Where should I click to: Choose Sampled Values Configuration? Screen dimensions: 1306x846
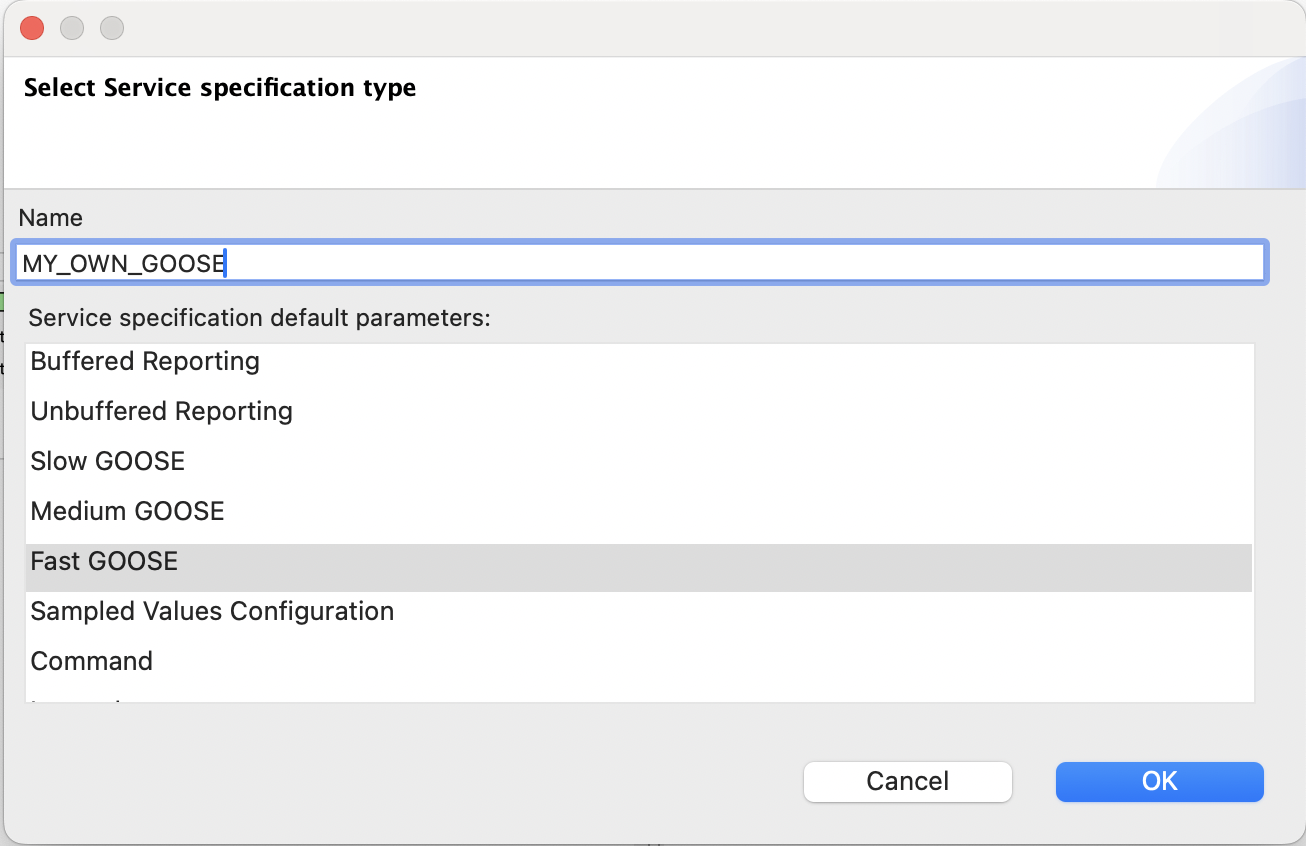(x=212, y=611)
